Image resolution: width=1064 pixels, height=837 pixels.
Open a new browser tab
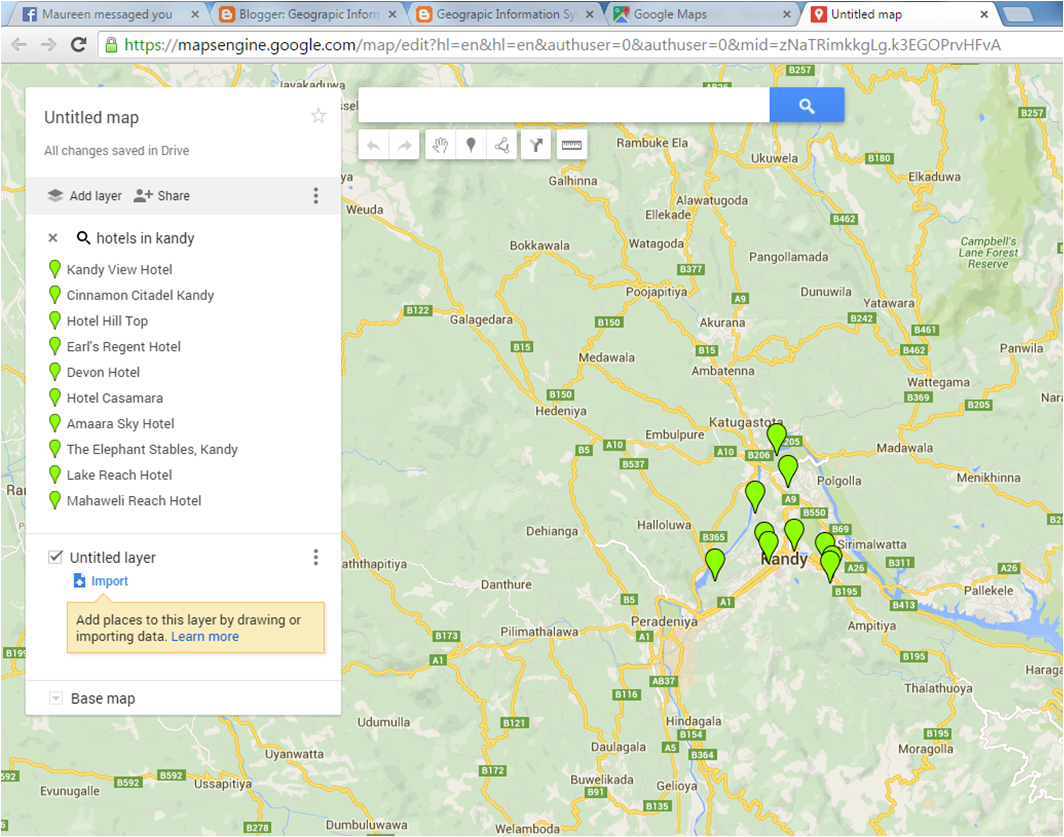(1016, 15)
